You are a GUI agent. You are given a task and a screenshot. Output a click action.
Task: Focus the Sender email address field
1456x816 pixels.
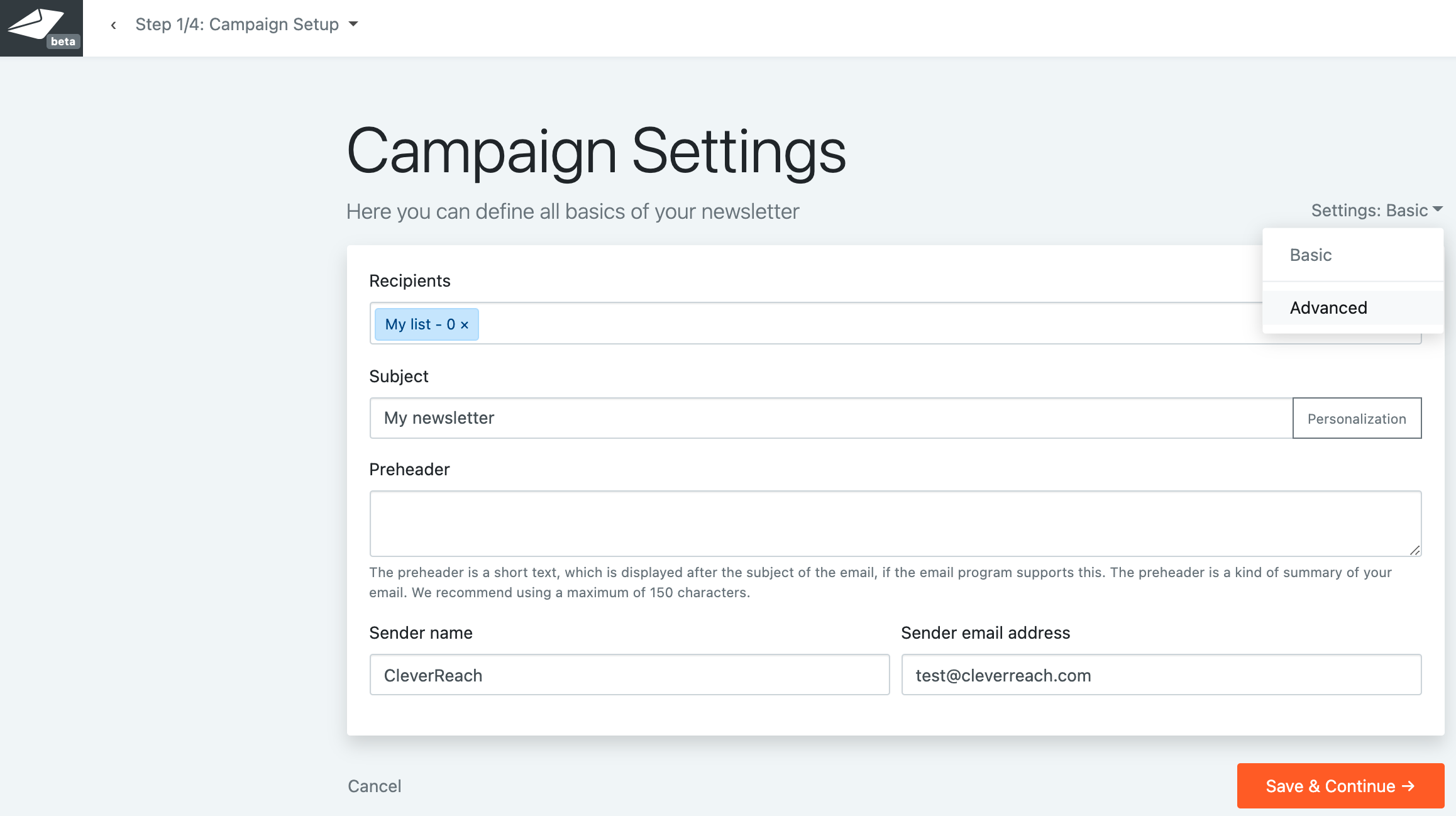coord(1161,675)
